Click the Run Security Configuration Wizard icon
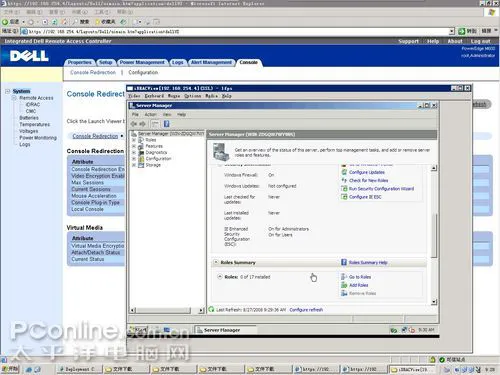The width and height of the screenshot is (500, 375). coord(344,189)
